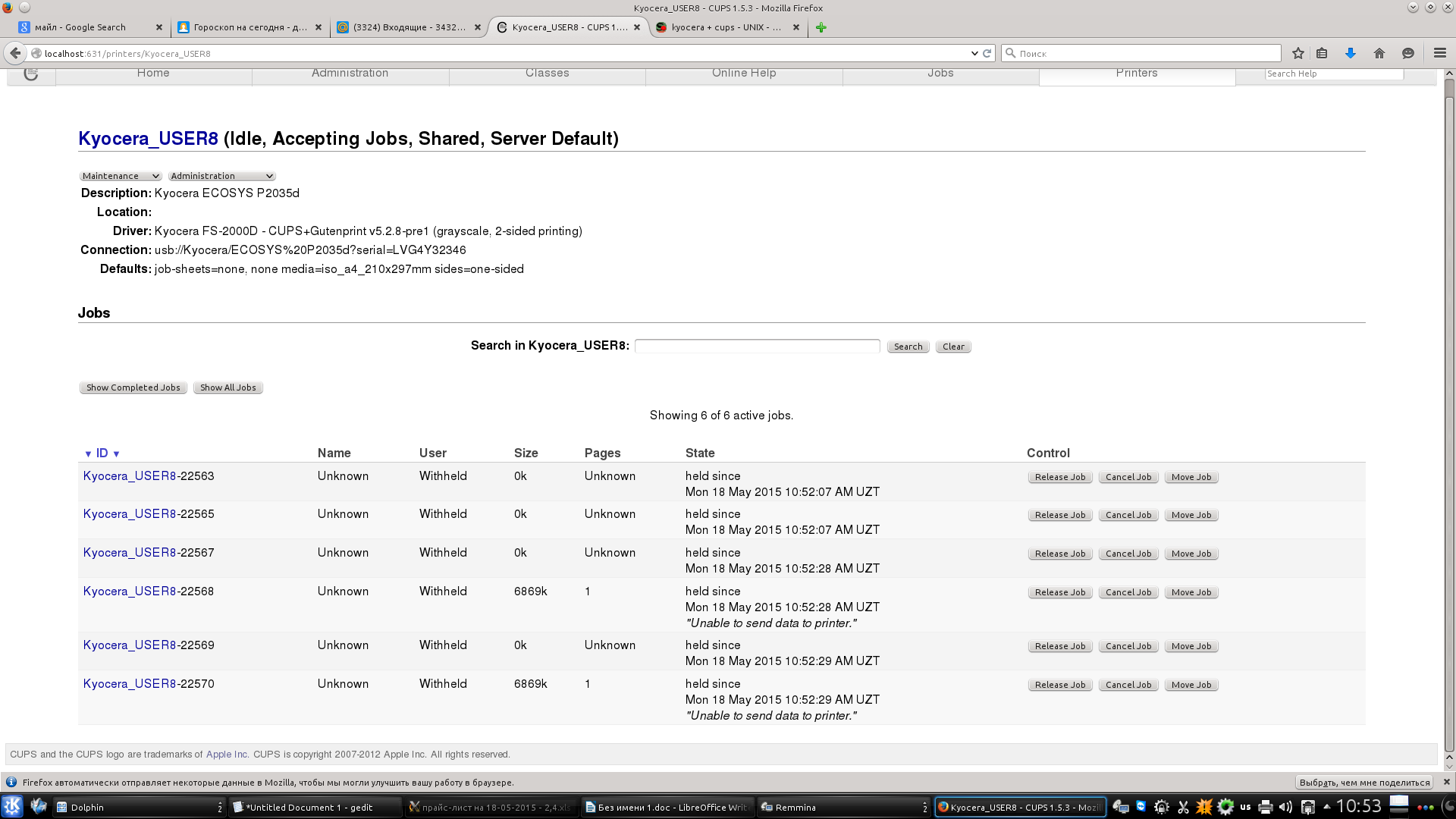Open the Printers tab
The width and height of the screenshot is (1456, 819).
1137,75
